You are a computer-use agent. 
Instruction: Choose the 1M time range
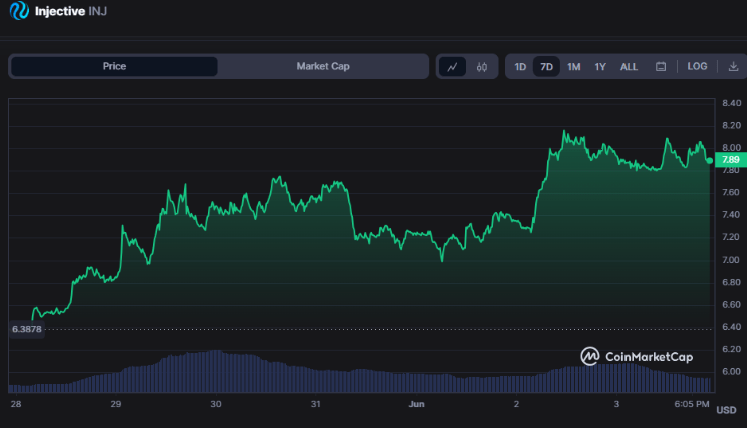click(x=574, y=67)
